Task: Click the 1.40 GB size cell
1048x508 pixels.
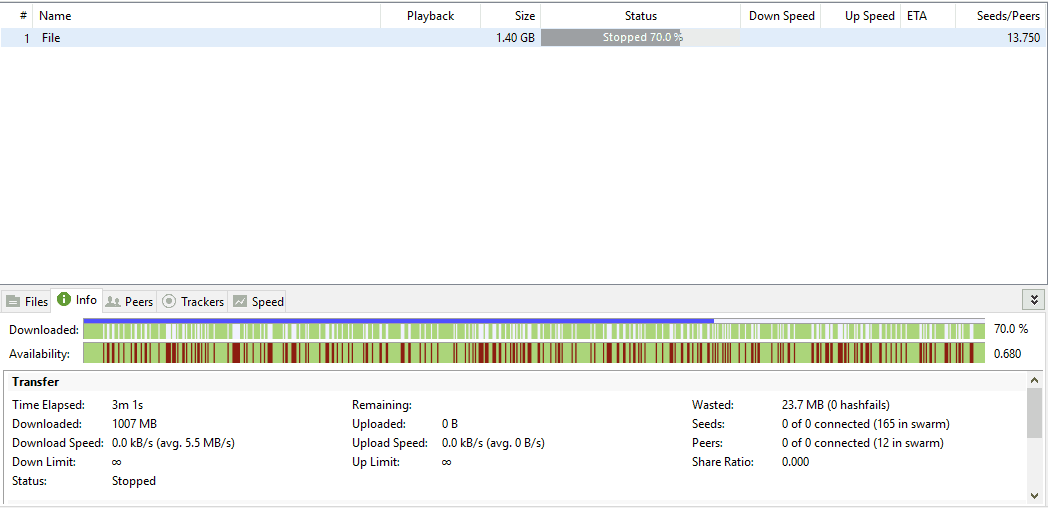Action: point(515,38)
